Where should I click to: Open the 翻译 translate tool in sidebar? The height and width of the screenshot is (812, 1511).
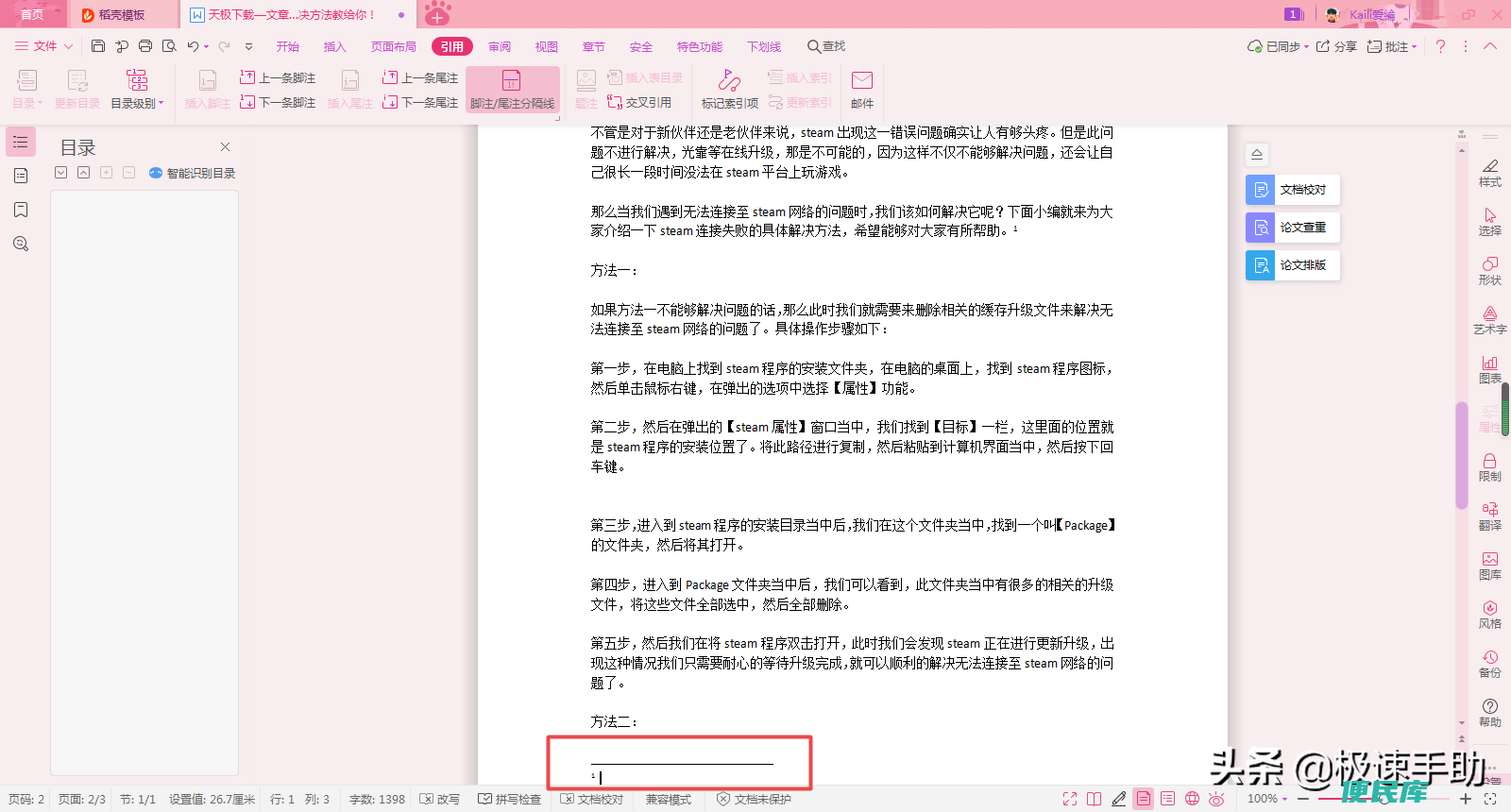(1489, 516)
